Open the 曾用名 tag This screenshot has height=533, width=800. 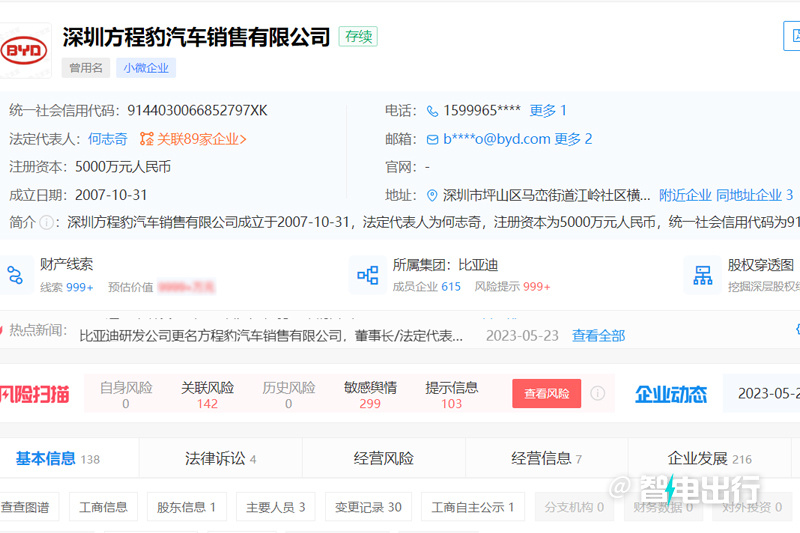tap(86, 68)
